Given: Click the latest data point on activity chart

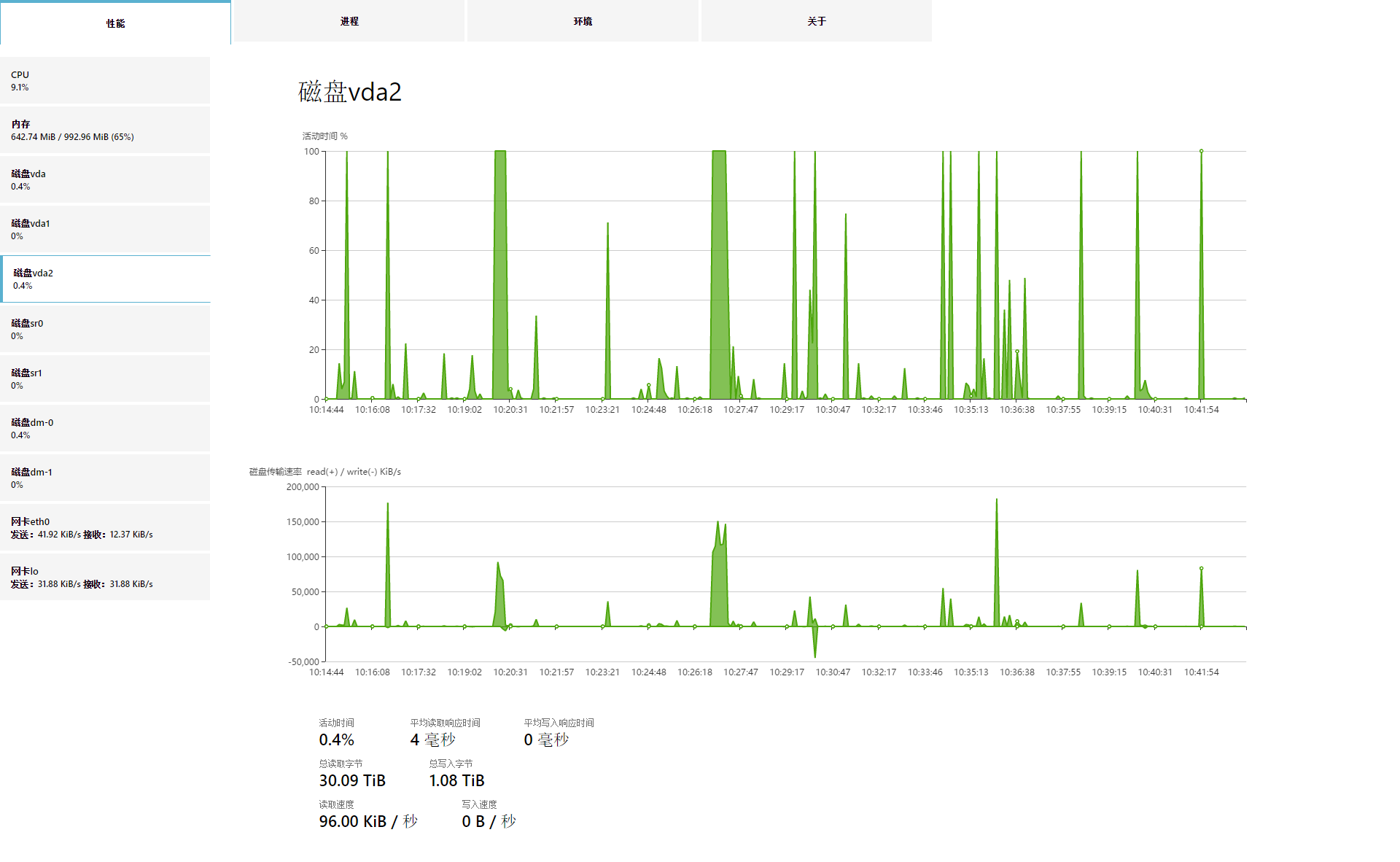Looking at the screenshot, I should 1202,151.
